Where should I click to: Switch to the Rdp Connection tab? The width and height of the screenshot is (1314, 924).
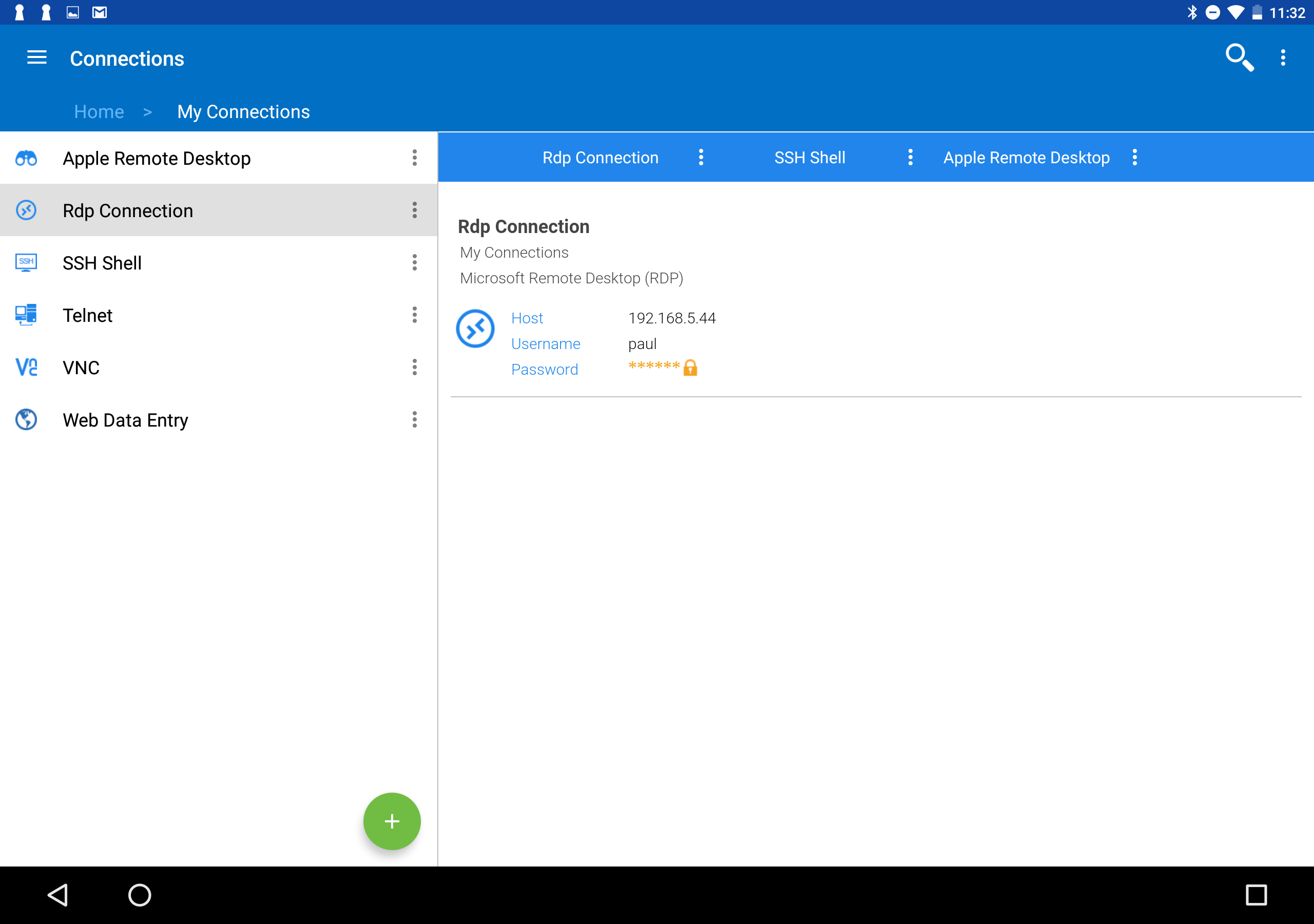tap(601, 158)
